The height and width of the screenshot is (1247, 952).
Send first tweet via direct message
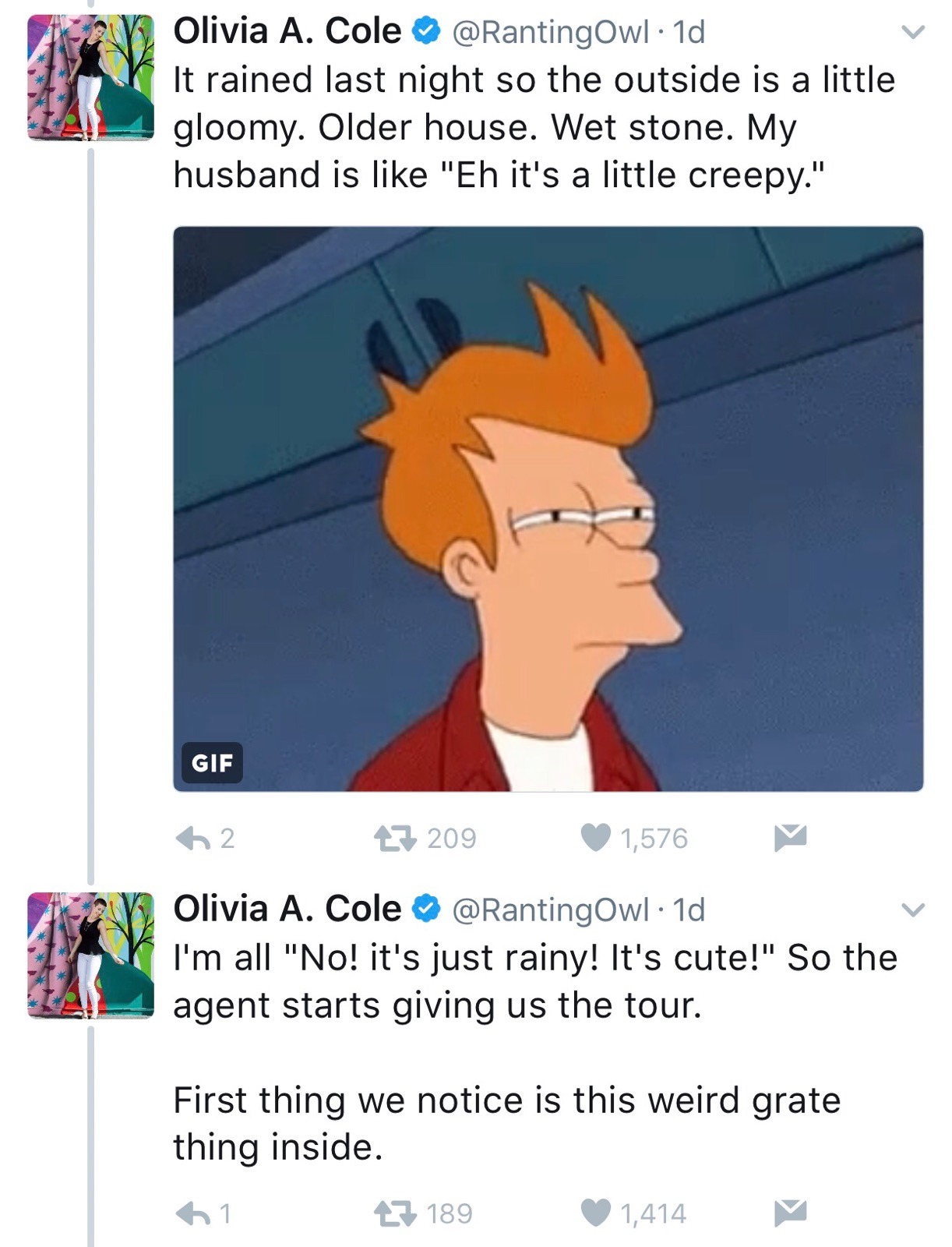click(x=790, y=837)
